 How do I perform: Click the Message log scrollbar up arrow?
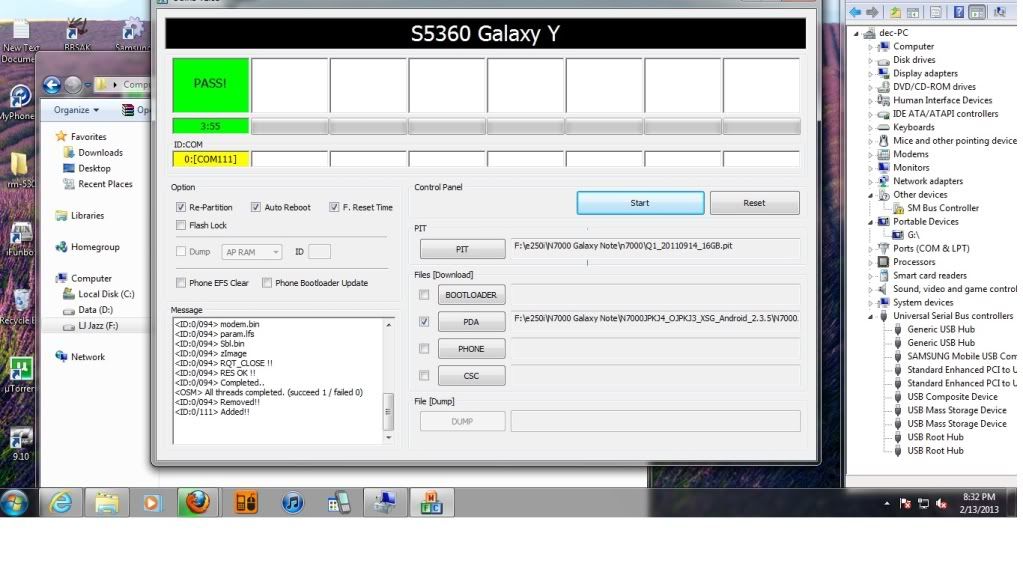tap(389, 324)
